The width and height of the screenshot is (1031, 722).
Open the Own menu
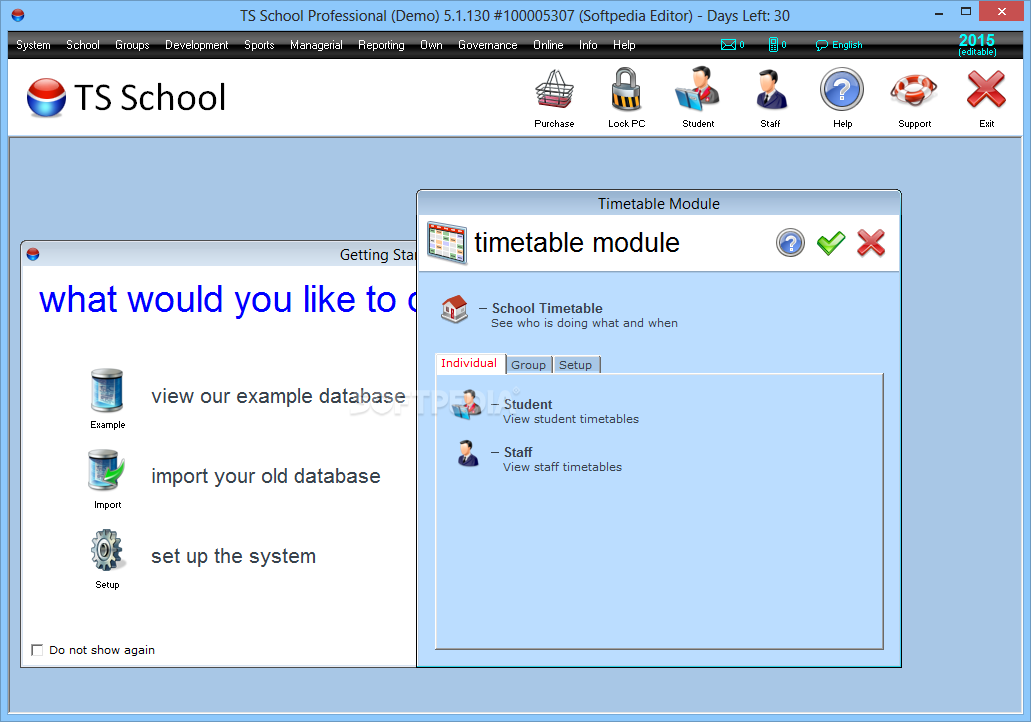pyautogui.click(x=431, y=45)
